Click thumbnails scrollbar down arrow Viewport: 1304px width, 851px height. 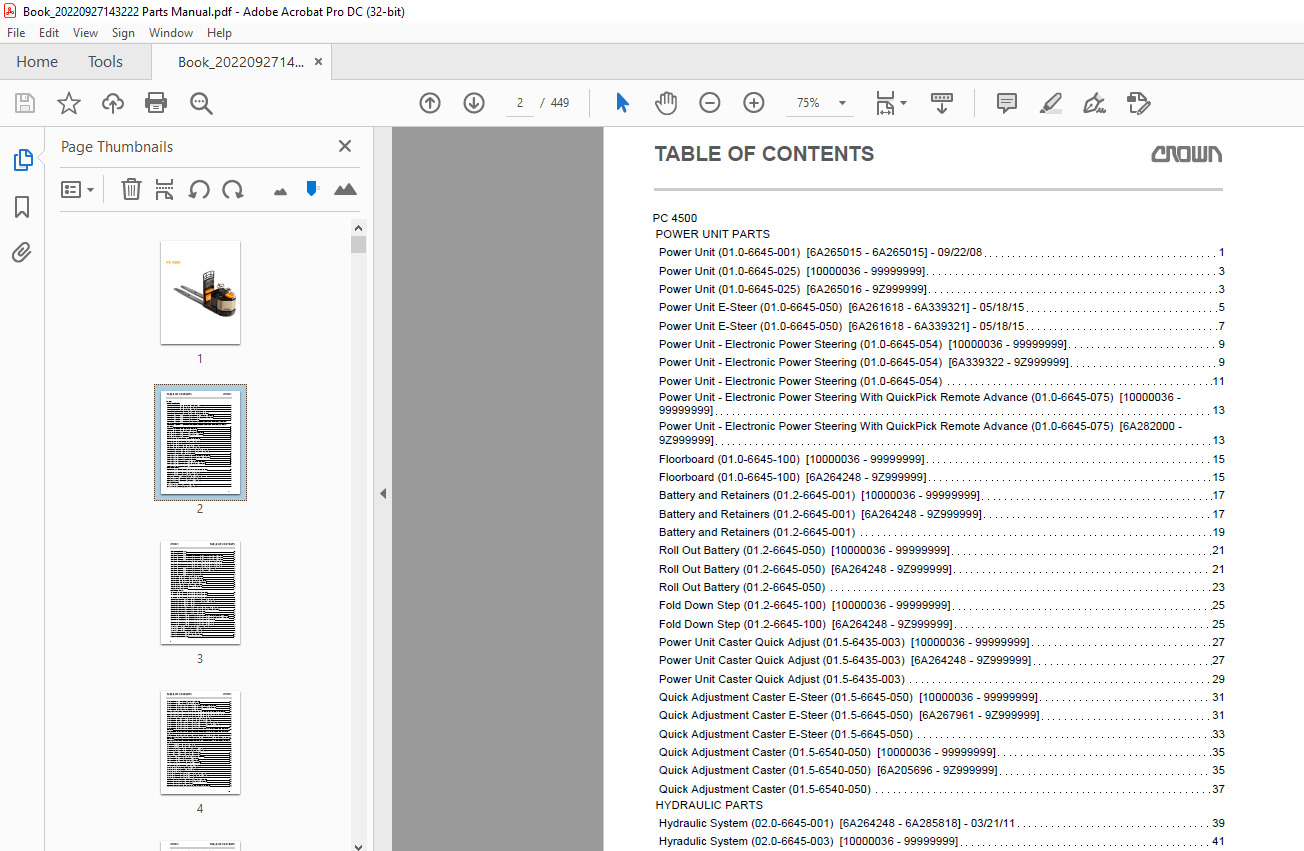click(358, 845)
